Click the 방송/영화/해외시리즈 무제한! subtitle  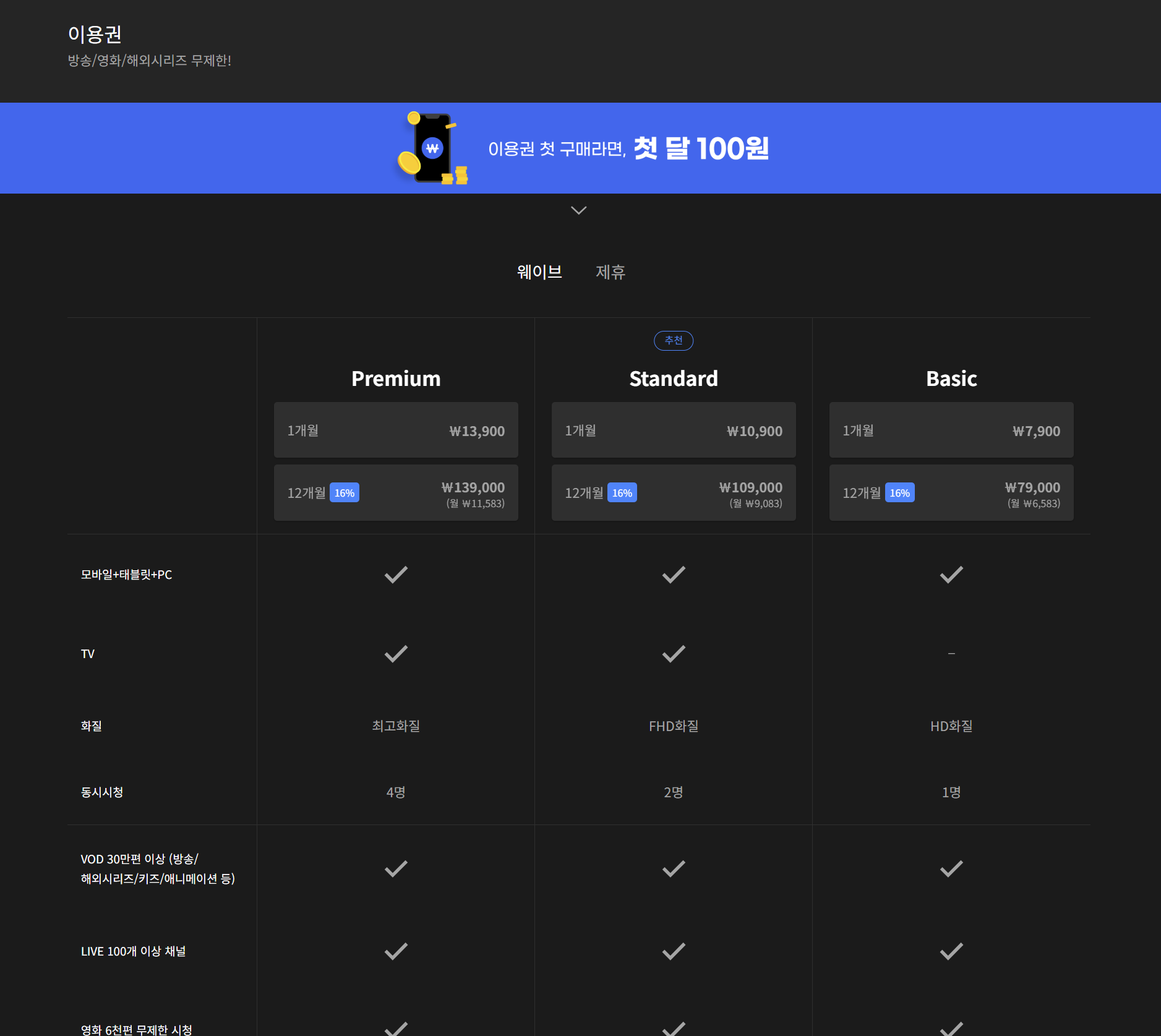(x=149, y=61)
